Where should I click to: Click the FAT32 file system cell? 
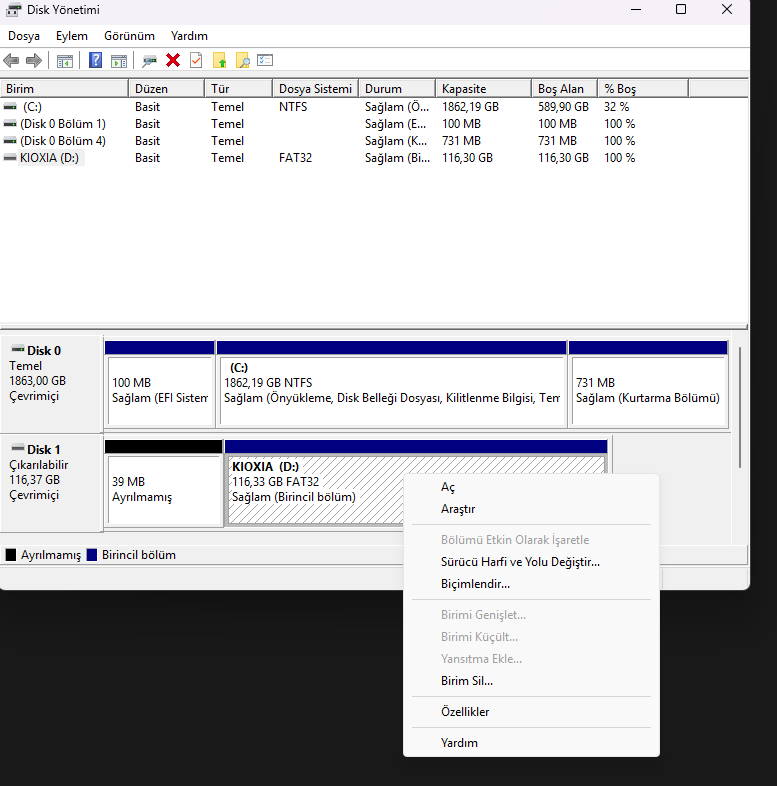click(295, 158)
